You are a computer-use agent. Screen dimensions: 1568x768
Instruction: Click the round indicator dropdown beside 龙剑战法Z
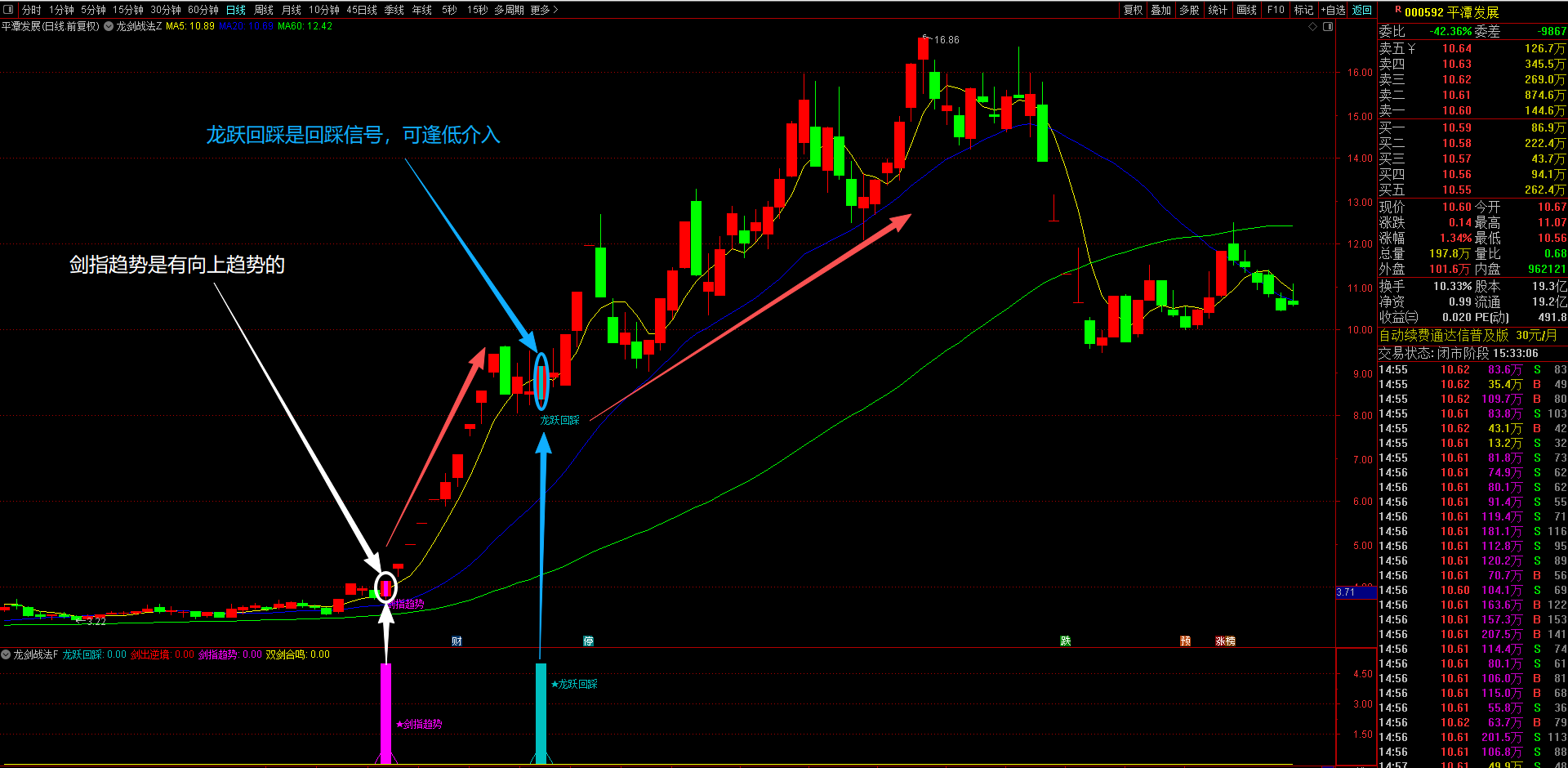tap(108, 26)
